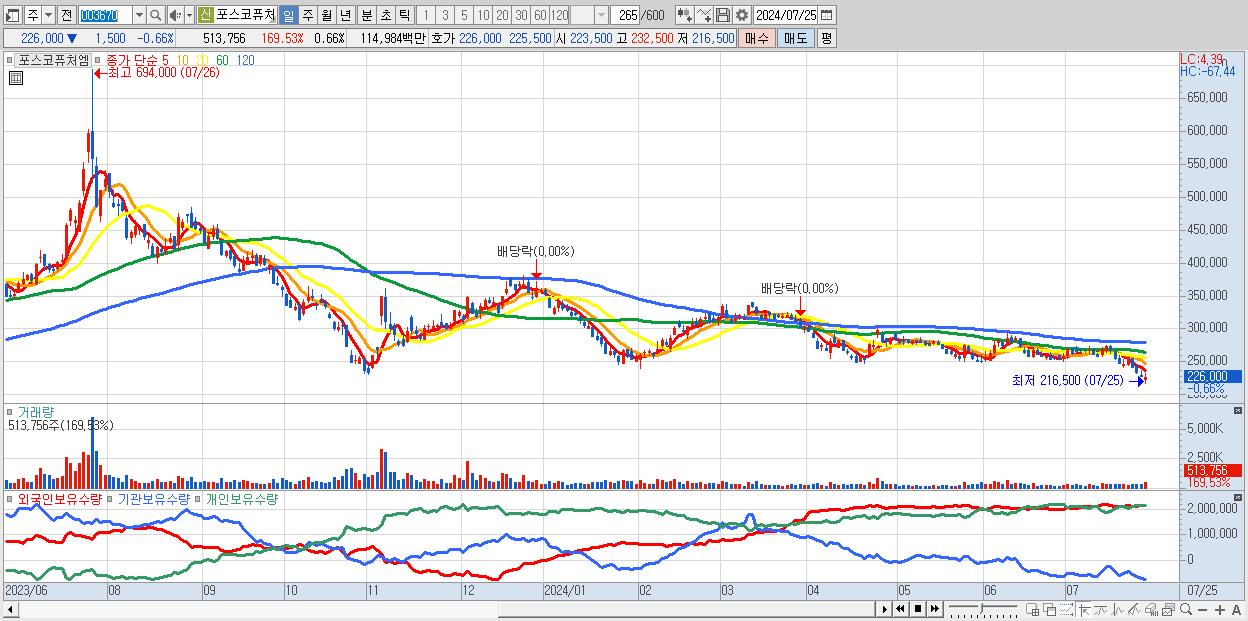Viewport: 1248px width, 621px height.
Task: Click the 개인보유수량 legend label
Action: pyautogui.click(x=241, y=498)
